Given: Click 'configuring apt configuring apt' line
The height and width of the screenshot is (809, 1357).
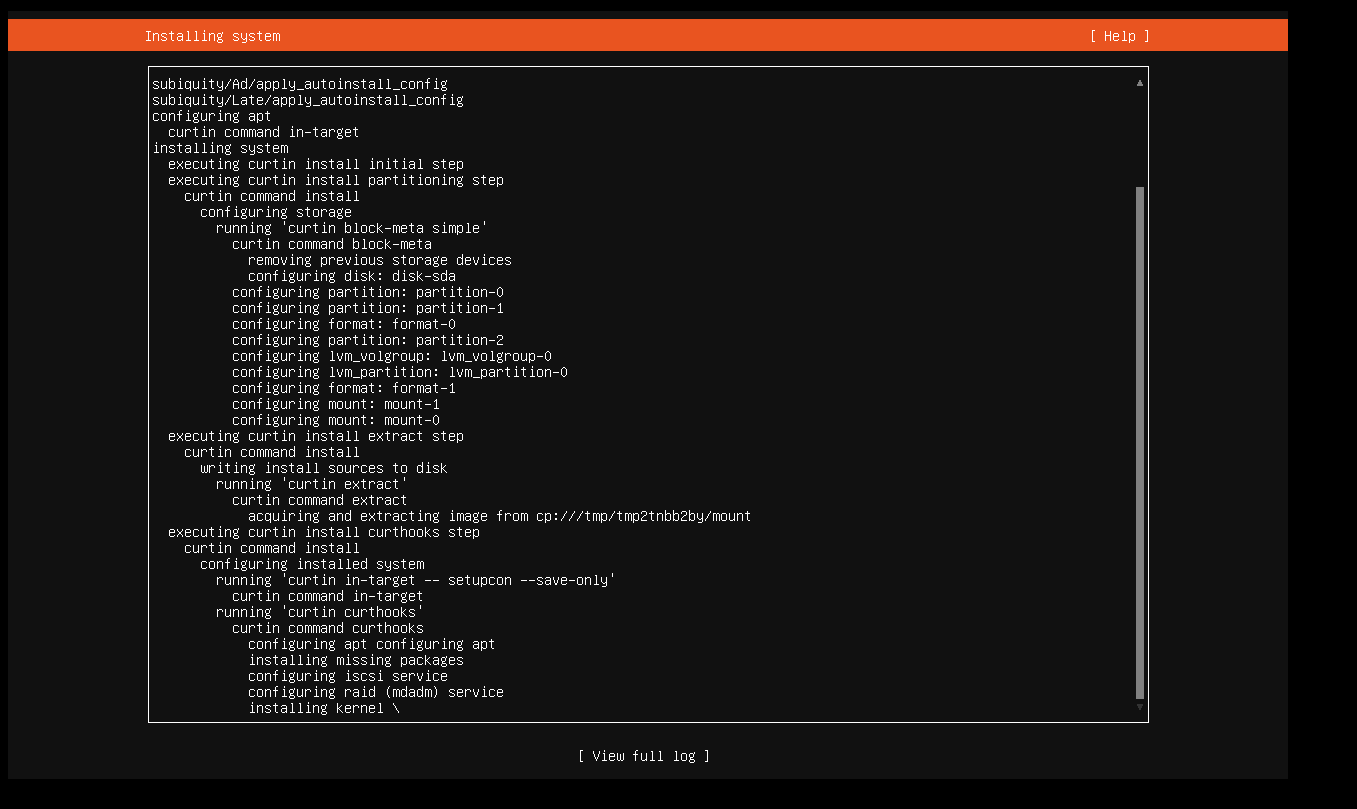Looking at the screenshot, I should click(x=372, y=644).
